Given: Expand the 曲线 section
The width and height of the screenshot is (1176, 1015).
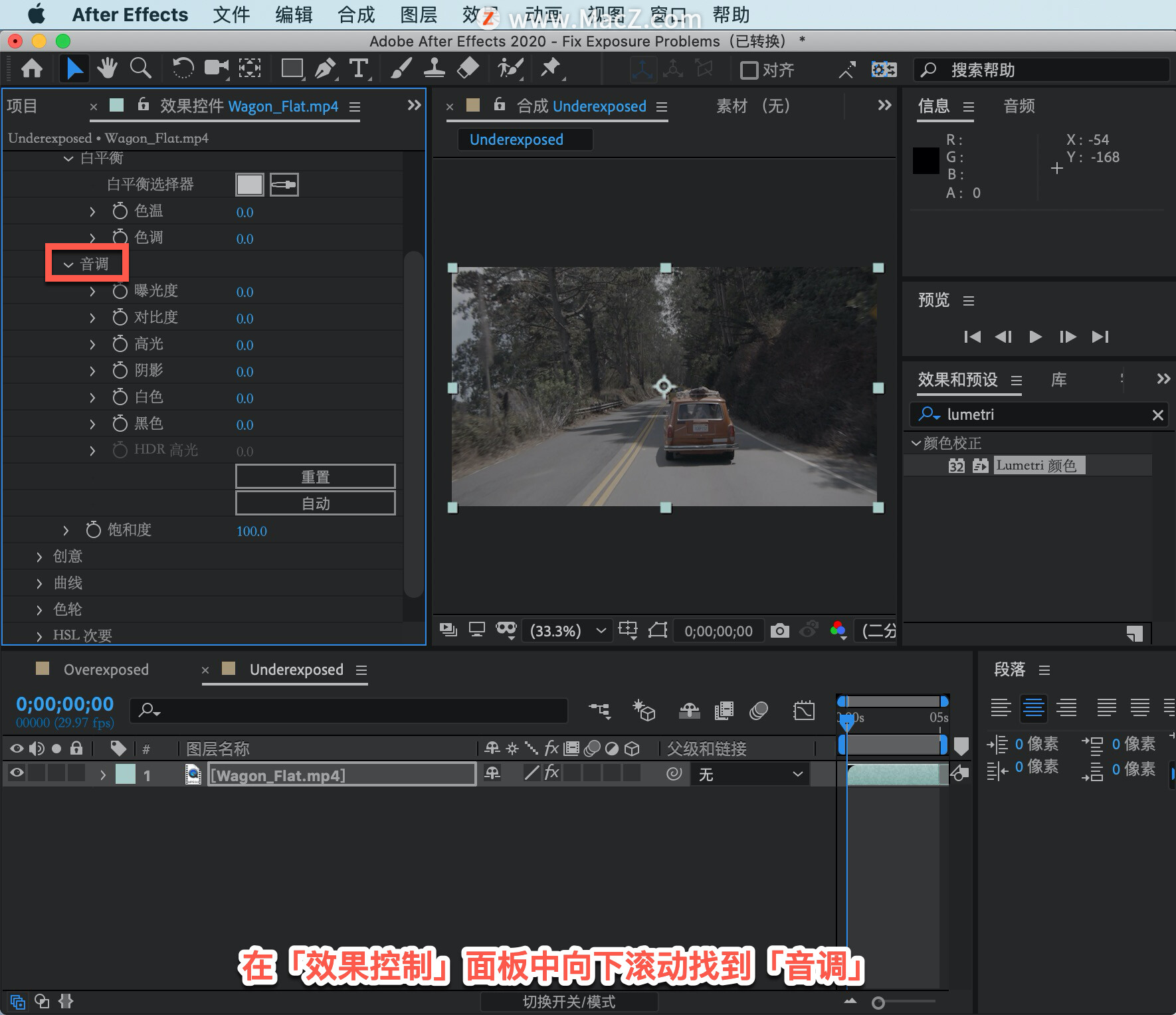Looking at the screenshot, I should pyautogui.click(x=39, y=583).
